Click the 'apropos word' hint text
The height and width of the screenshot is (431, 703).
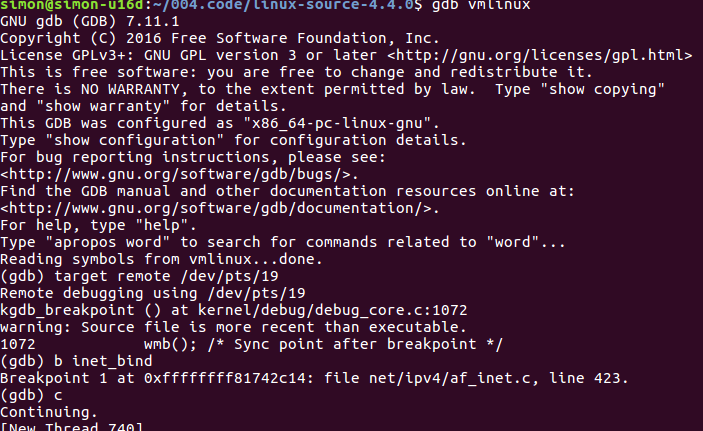pyautogui.click(x=108, y=243)
